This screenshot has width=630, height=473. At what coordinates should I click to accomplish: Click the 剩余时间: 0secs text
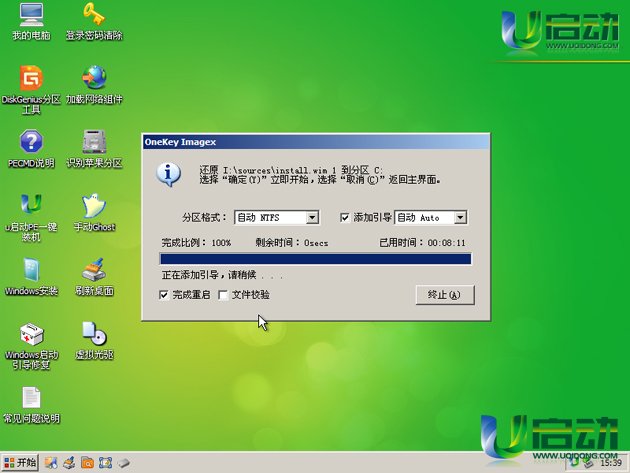coord(292,243)
